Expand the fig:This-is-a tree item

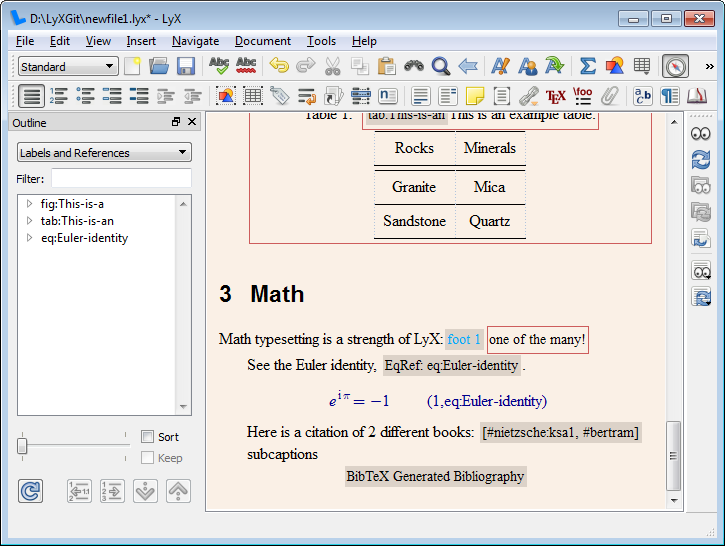[29, 203]
